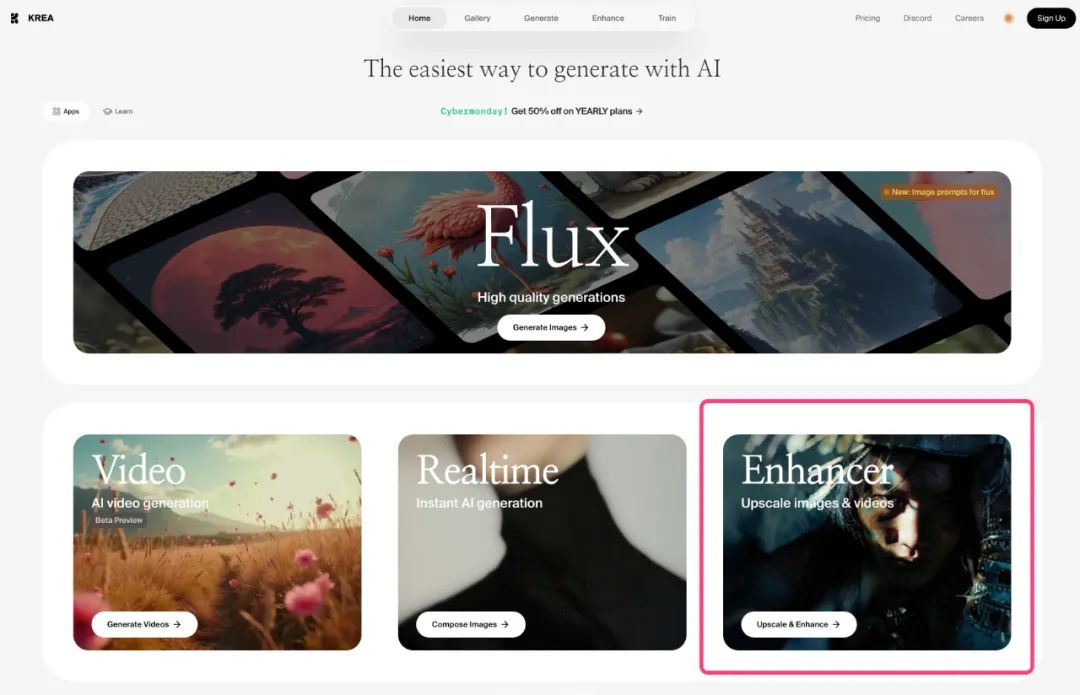
Task: Click the Generate Videos button
Action: click(x=144, y=624)
